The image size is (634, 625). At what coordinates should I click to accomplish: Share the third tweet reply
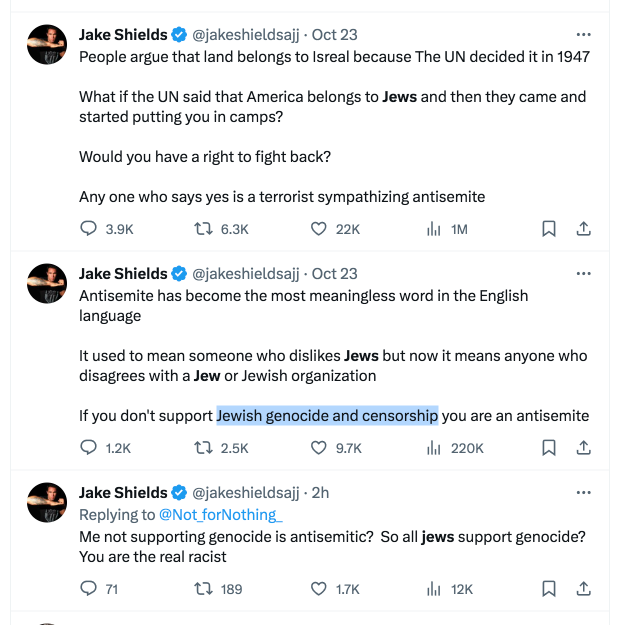pyautogui.click(x=584, y=589)
